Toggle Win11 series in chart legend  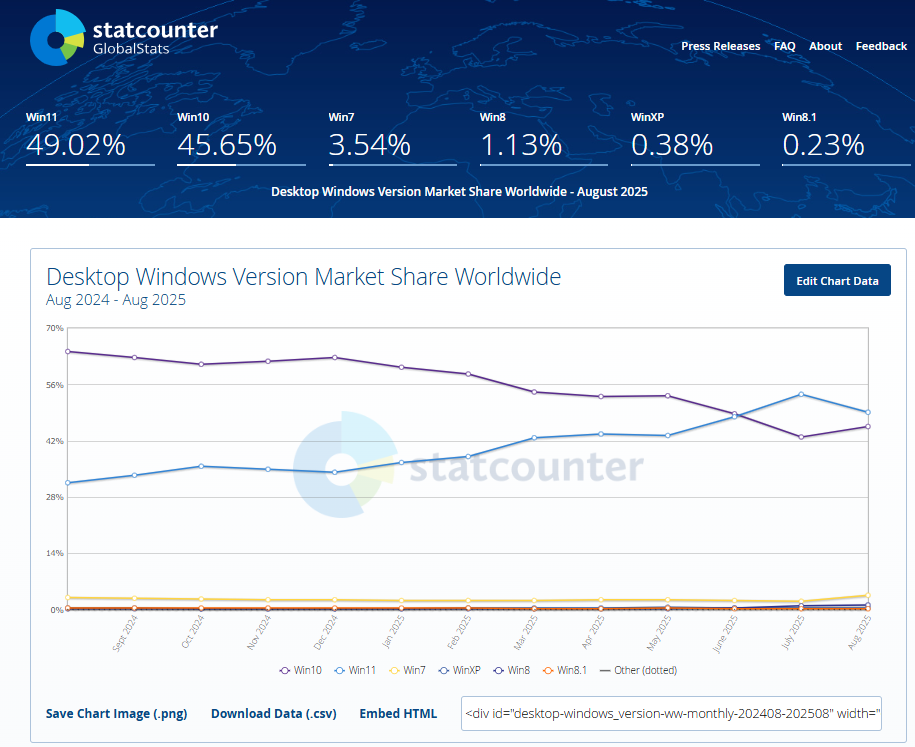click(x=355, y=671)
